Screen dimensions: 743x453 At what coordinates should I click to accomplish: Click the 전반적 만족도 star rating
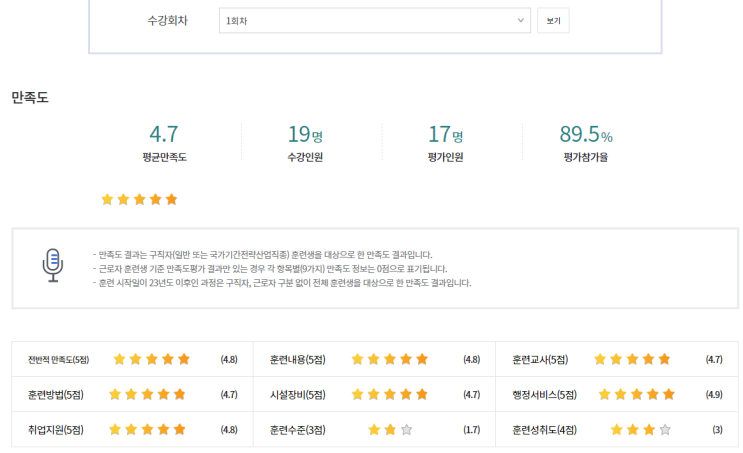[151, 359]
